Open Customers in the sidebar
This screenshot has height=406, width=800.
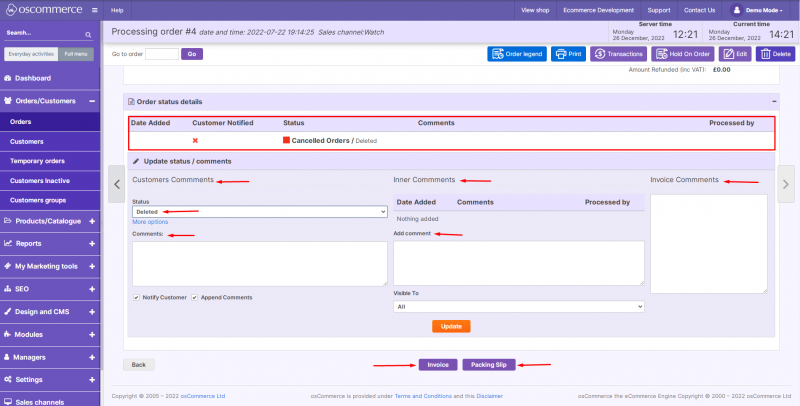27,141
